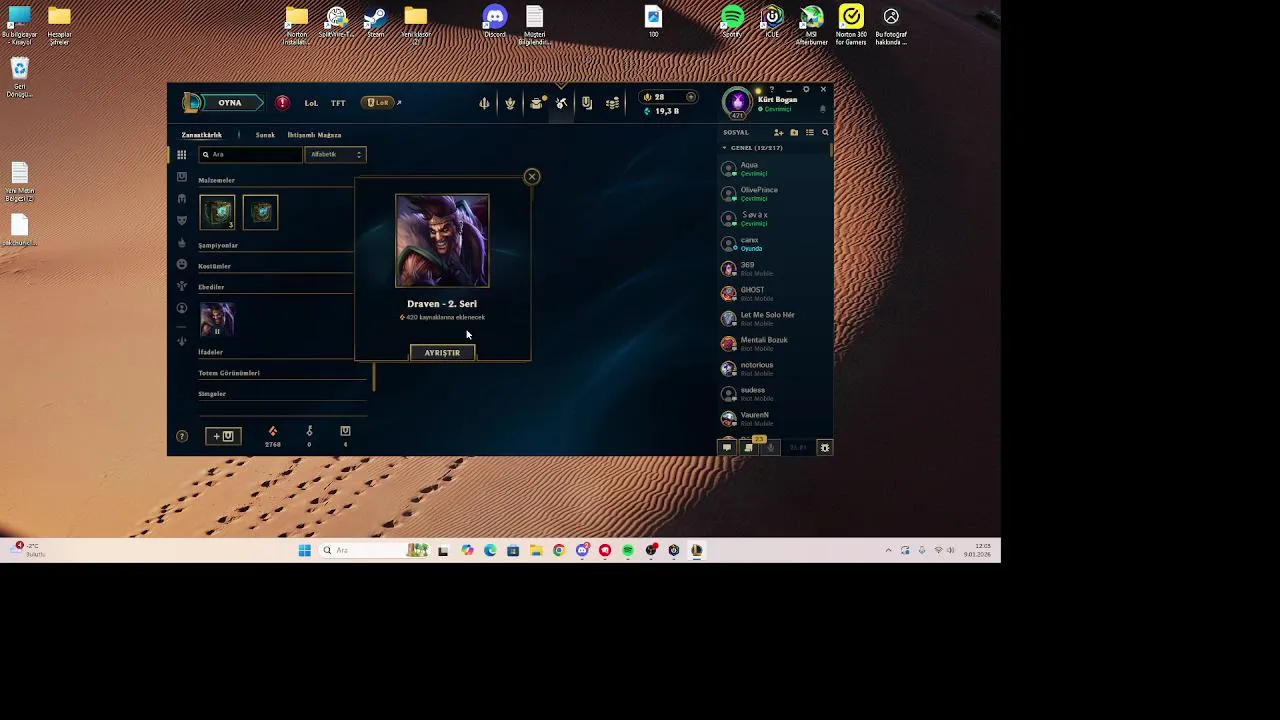1280x720 pixels.
Task: Open the Kürt Bogan profile avatar
Action: [x=737, y=102]
